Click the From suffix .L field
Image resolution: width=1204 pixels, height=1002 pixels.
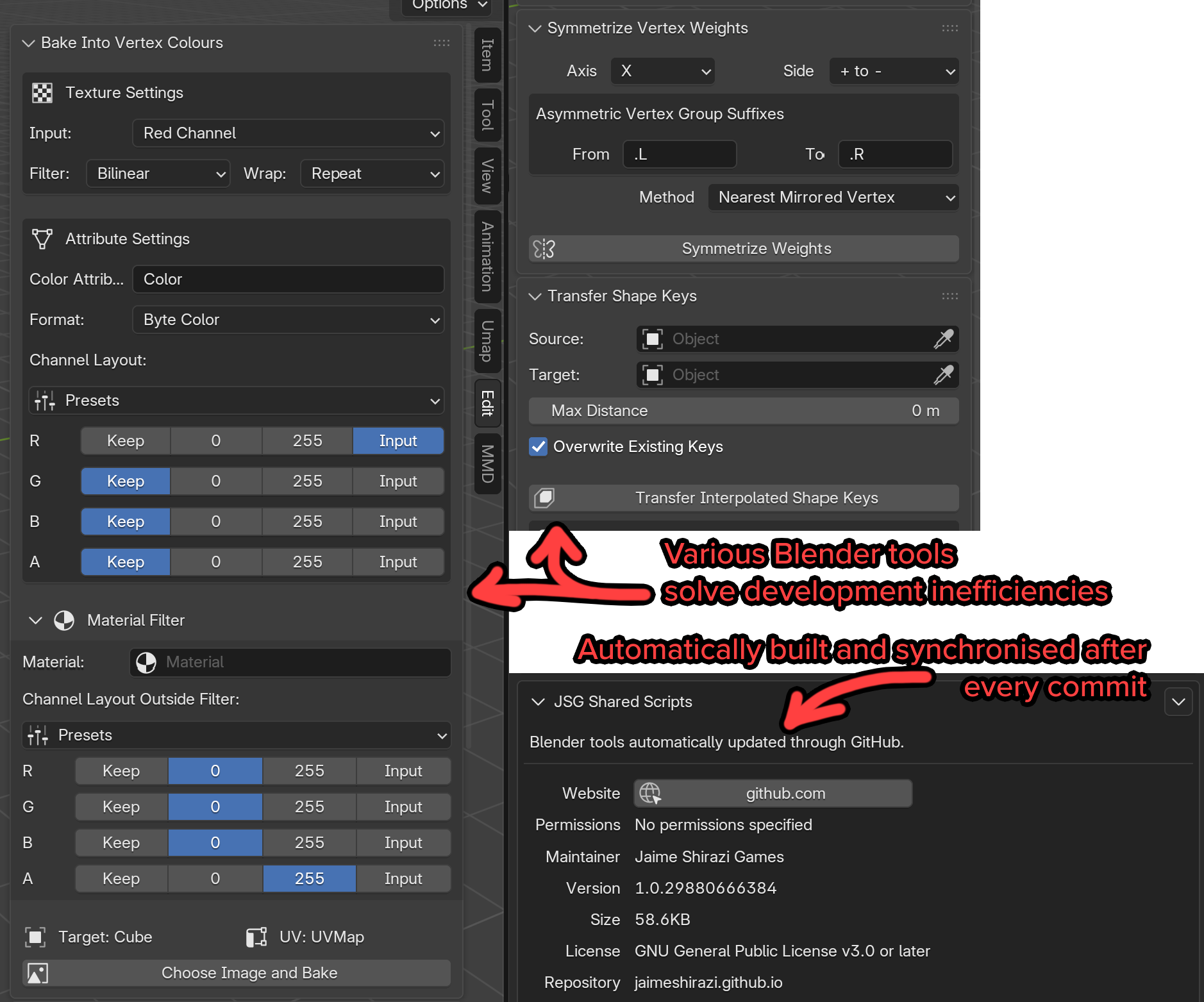[680, 154]
